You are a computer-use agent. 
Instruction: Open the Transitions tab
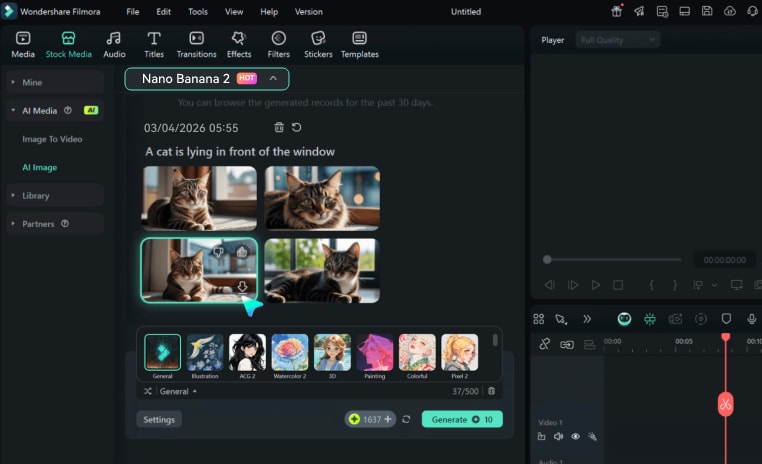[196, 45]
